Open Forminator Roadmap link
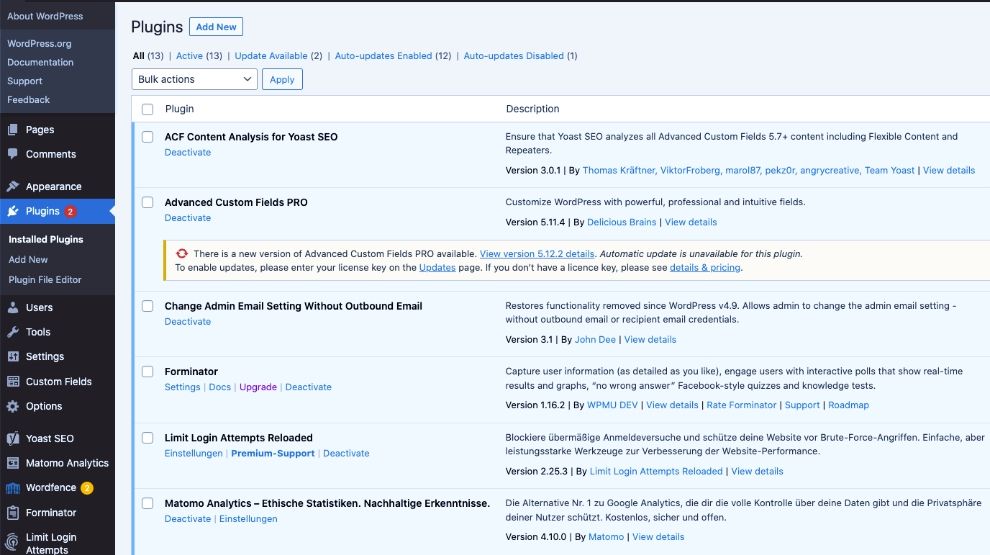 [x=848, y=405]
